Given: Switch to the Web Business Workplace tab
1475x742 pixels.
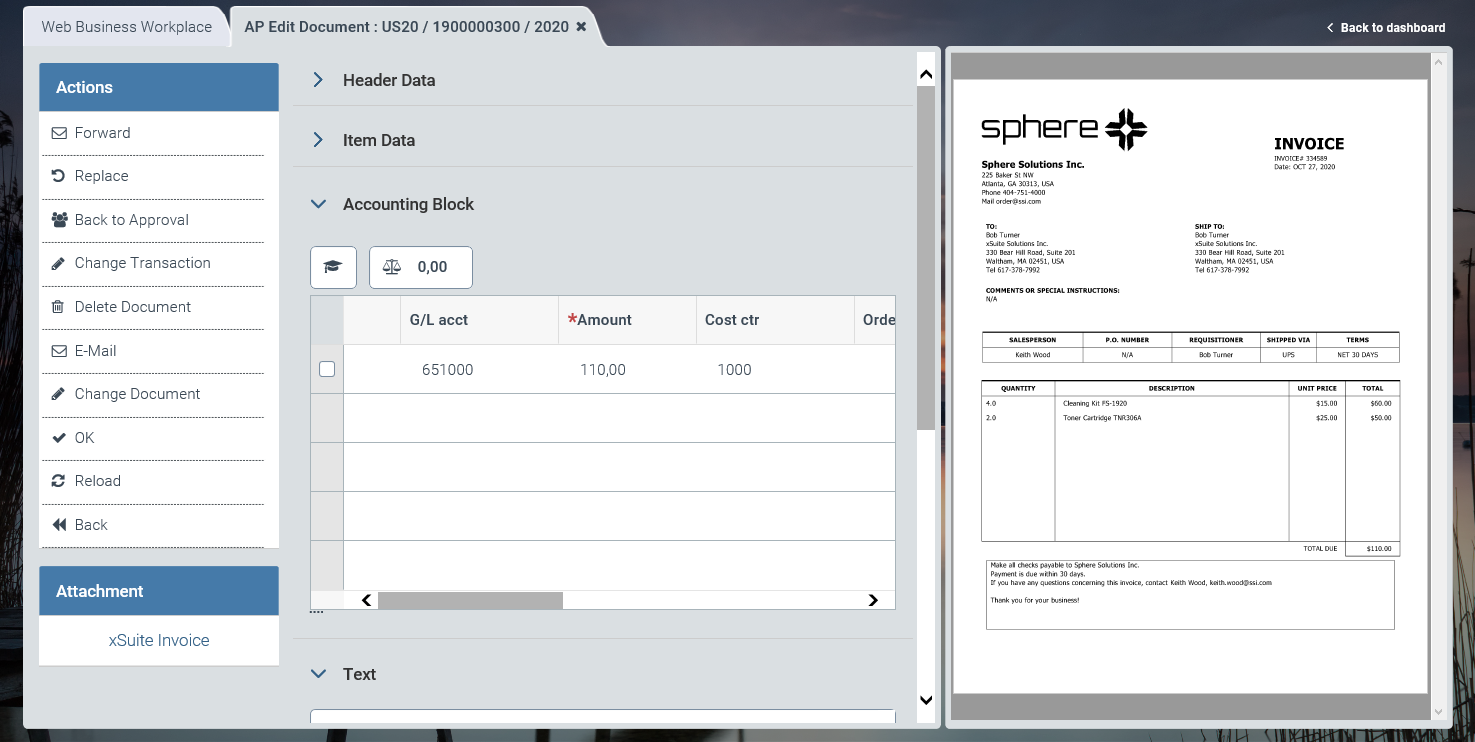Looking at the screenshot, I should tap(126, 27).
